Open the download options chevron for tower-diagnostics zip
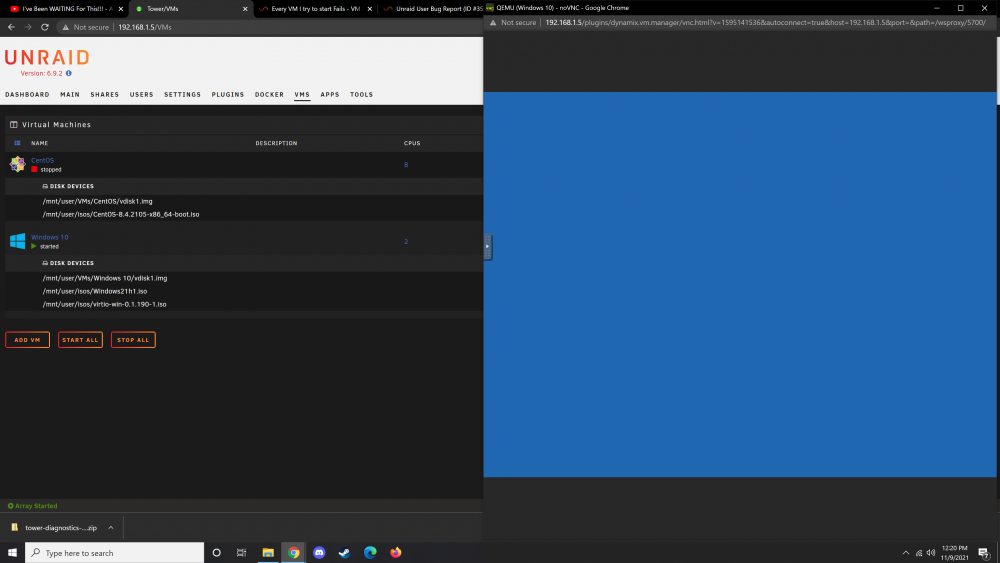The height and width of the screenshot is (563, 1000). pos(110,527)
